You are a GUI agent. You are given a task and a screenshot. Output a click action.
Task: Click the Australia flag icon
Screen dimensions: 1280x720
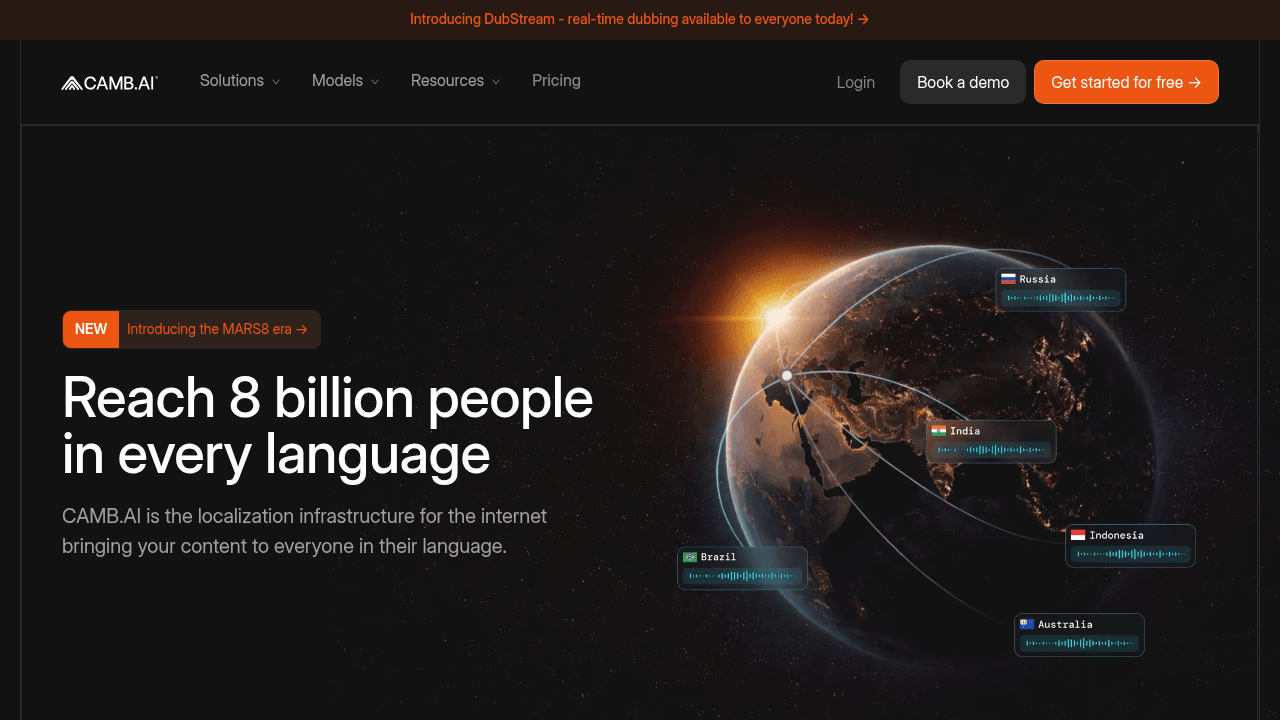coord(1027,624)
